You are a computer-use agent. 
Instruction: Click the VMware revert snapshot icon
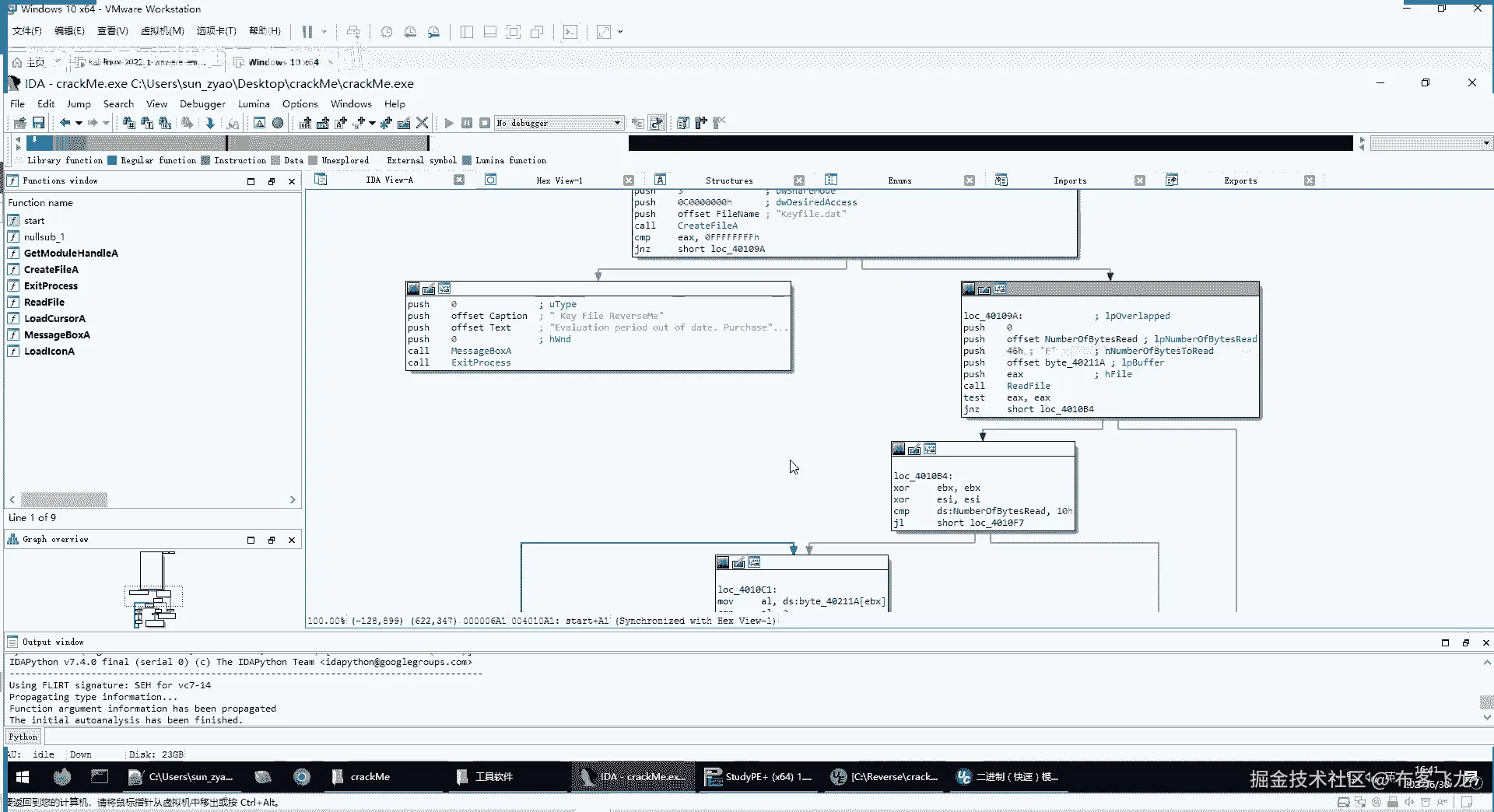410,32
